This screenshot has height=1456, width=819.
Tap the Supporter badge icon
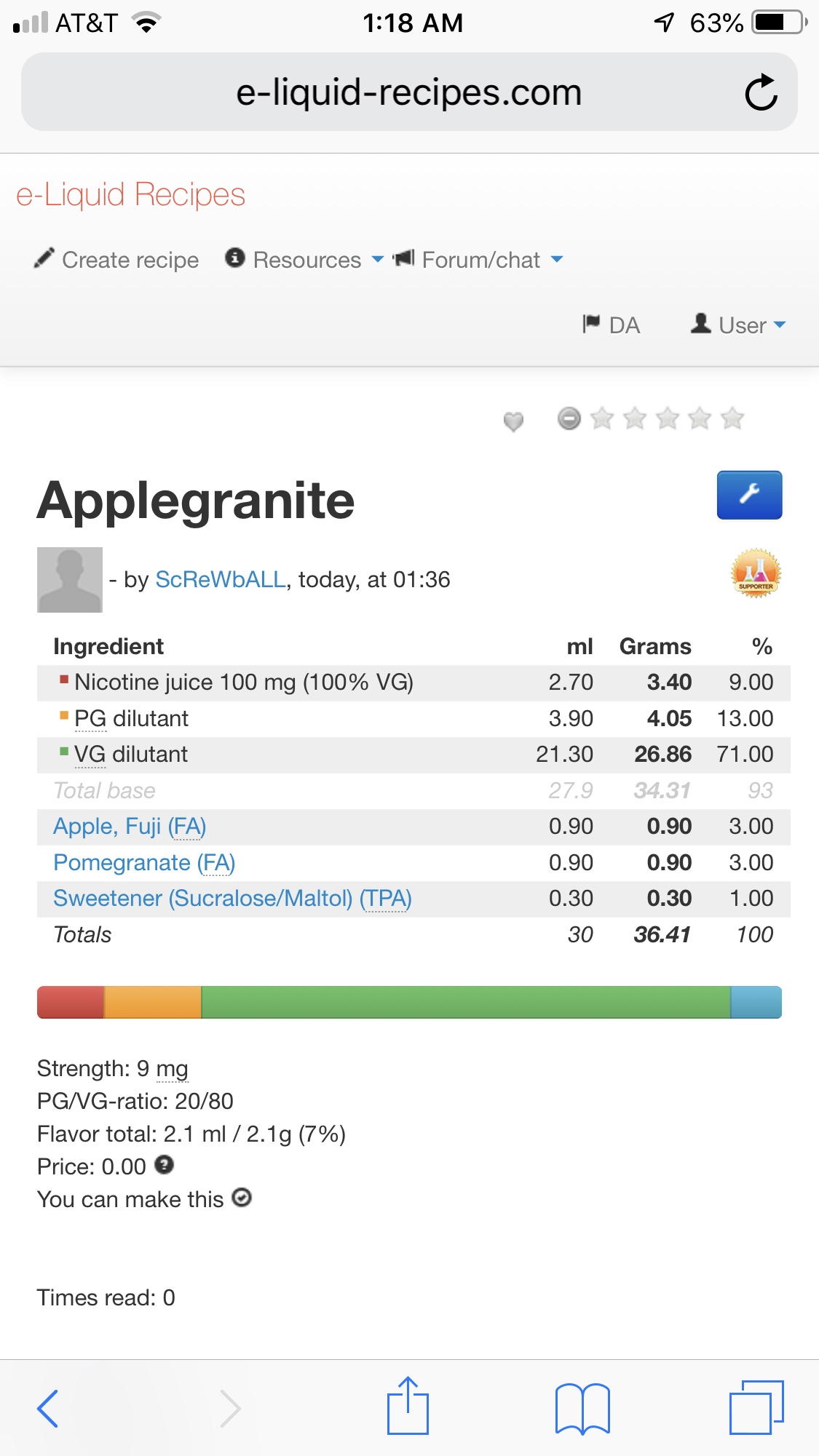click(x=756, y=573)
